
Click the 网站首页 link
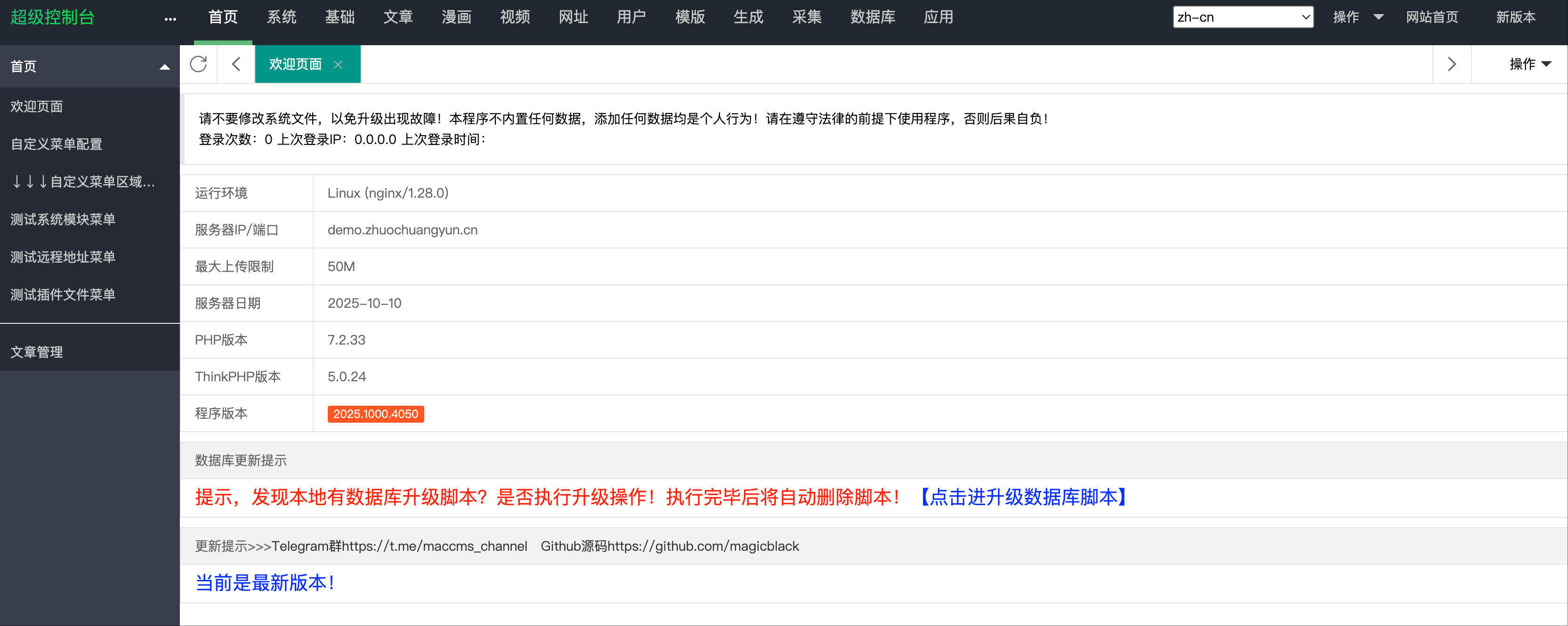(1431, 17)
